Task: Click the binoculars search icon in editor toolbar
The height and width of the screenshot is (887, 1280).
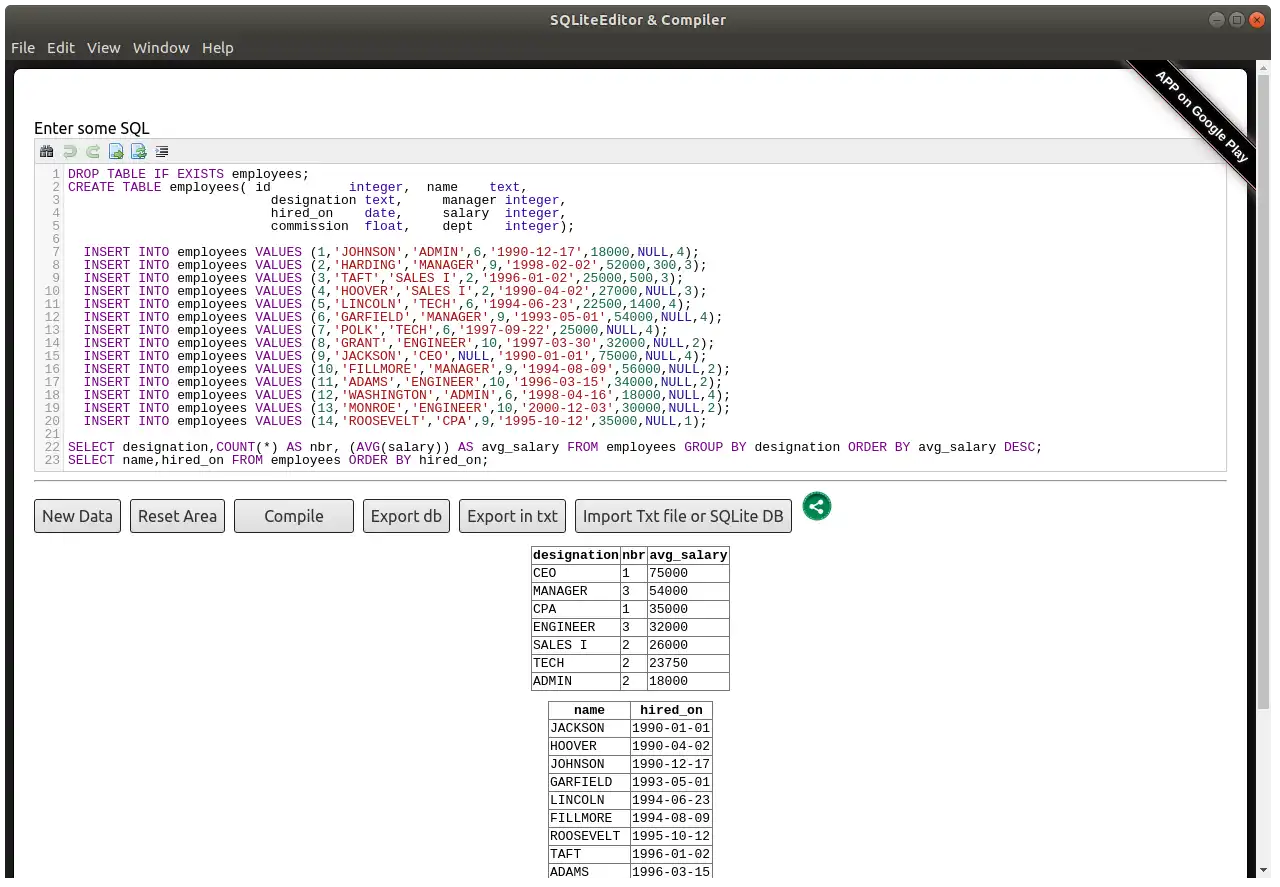Action: [46, 152]
